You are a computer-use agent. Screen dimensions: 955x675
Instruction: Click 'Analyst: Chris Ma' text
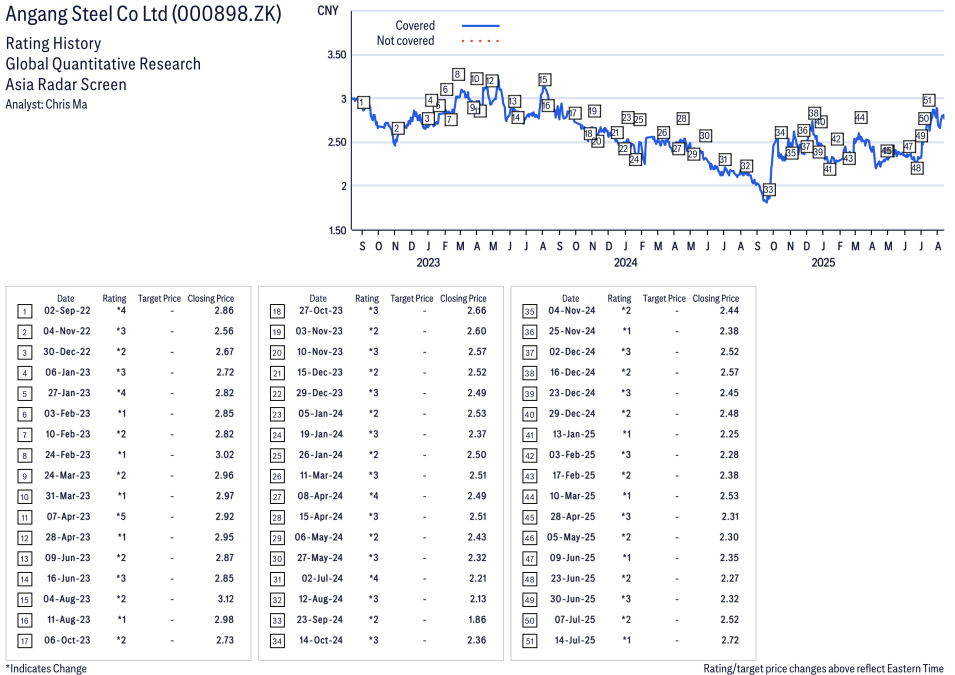46,104
